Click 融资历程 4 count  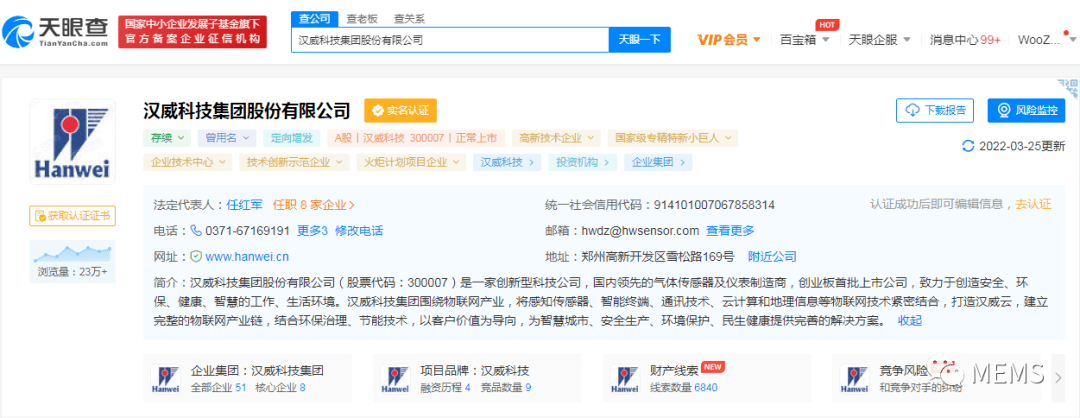click(446, 388)
